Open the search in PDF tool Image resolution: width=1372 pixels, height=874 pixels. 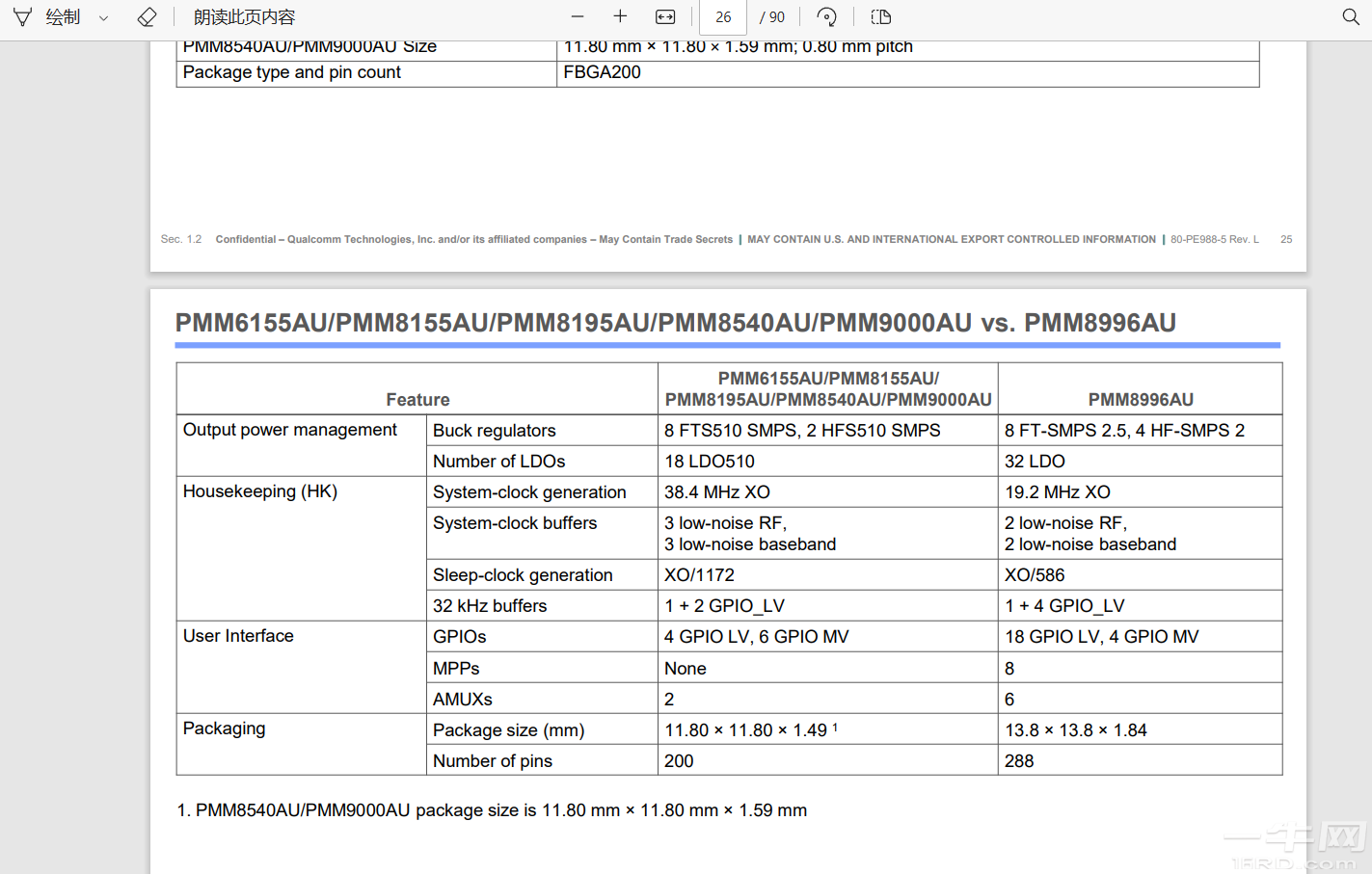(x=1350, y=17)
